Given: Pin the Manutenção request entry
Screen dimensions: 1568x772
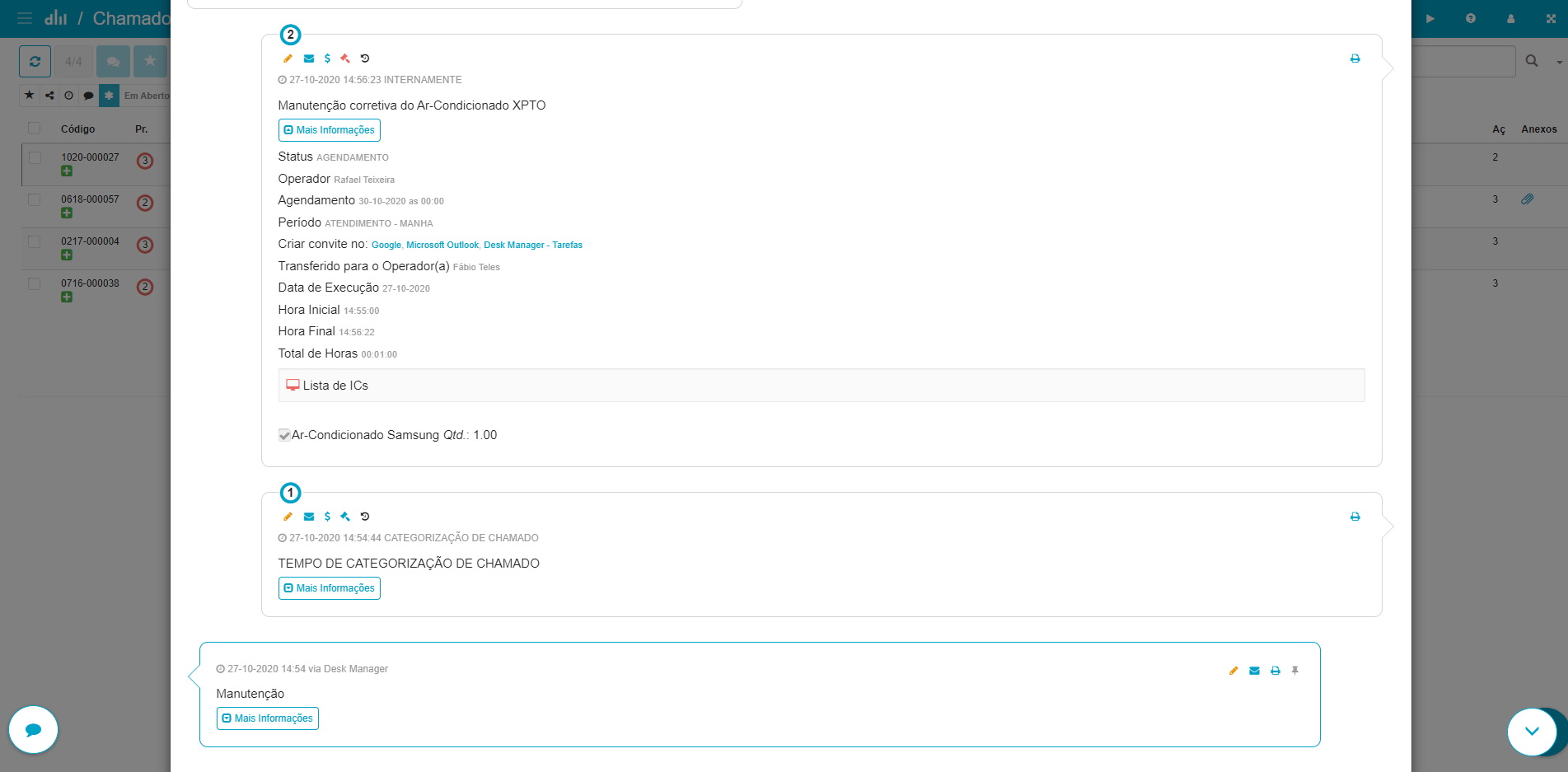Looking at the screenshot, I should coord(1295,671).
